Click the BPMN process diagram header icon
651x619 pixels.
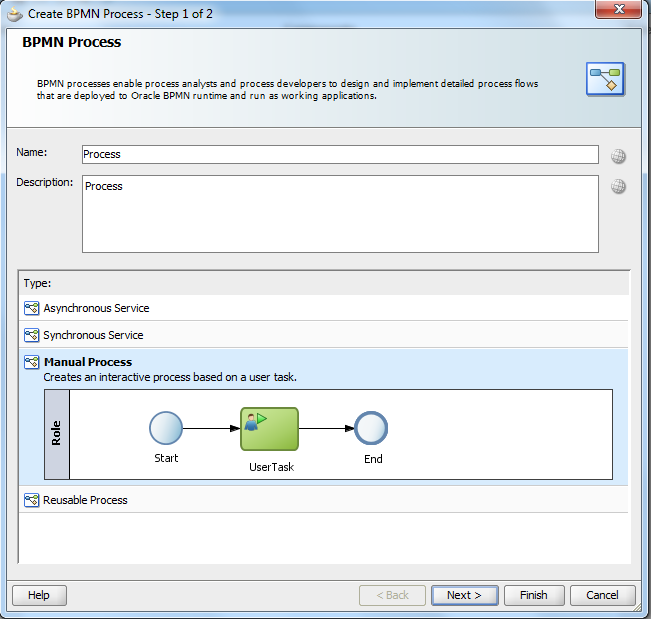[605, 79]
